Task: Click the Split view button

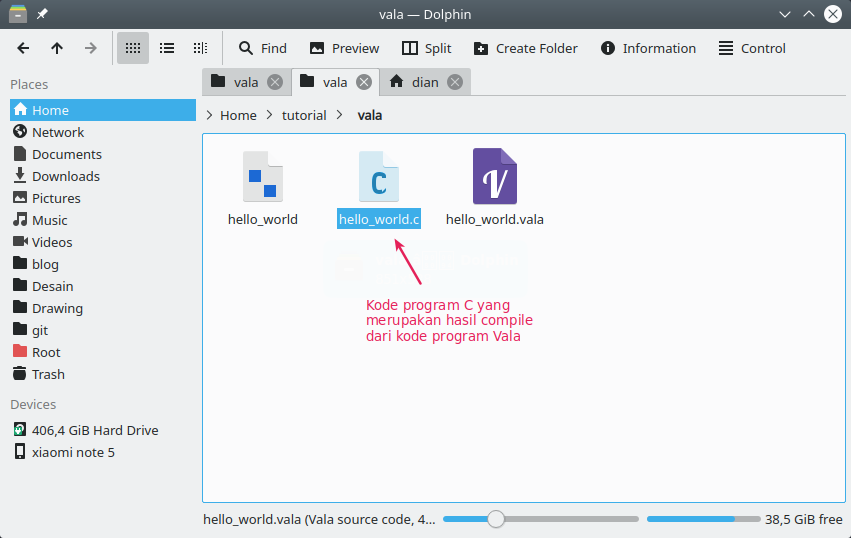Action: click(x=426, y=48)
